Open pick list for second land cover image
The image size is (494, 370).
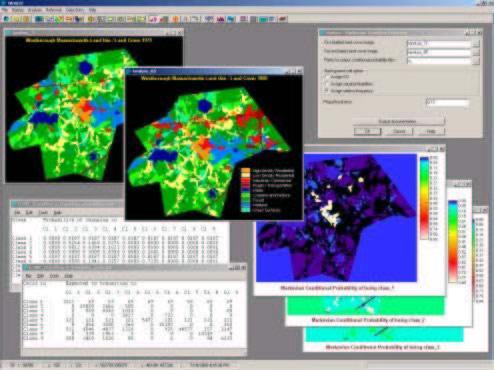pyautogui.click(x=476, y=52)
